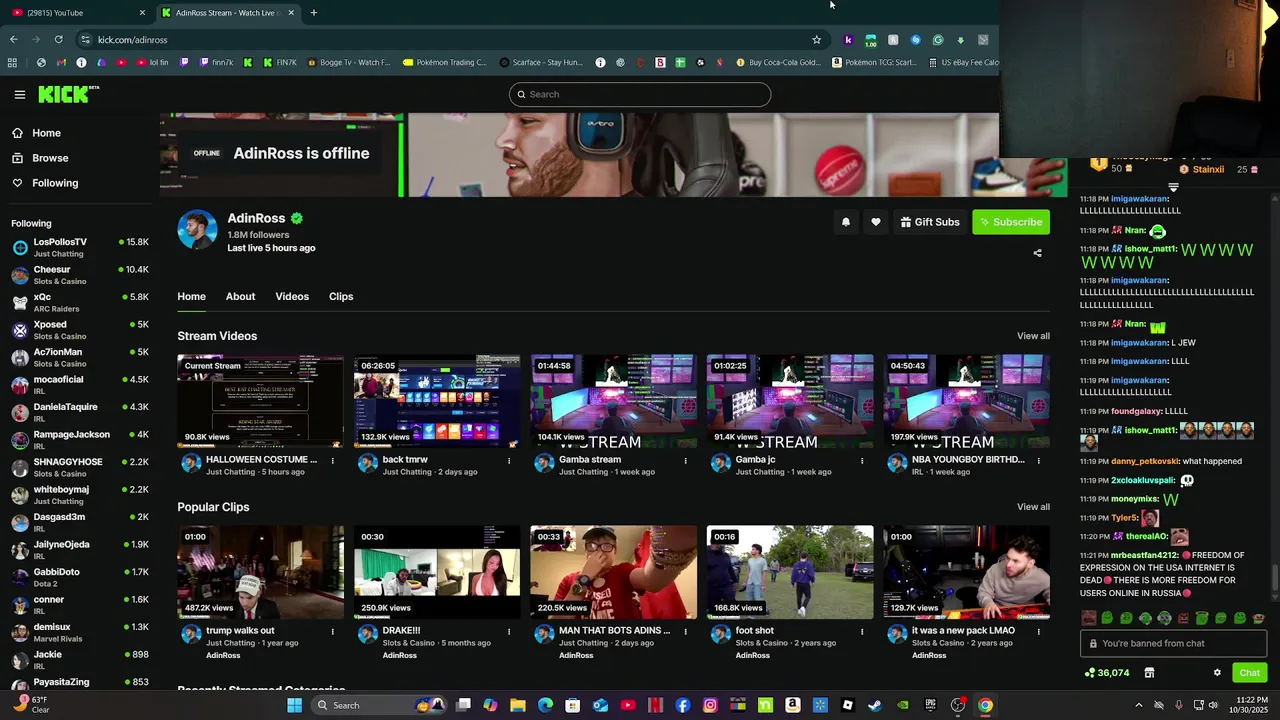This screenshot has height=720, width=1280.
Task: Collapse the chat pinned gifters bar
Action: pyautogui.click(x=1173, y=187)
